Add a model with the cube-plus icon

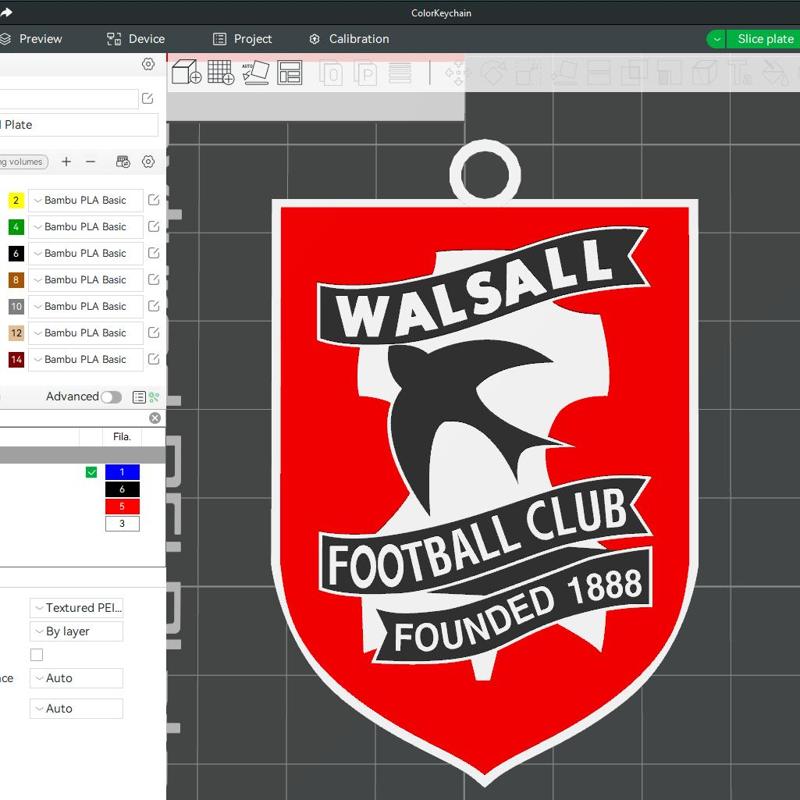186,72
